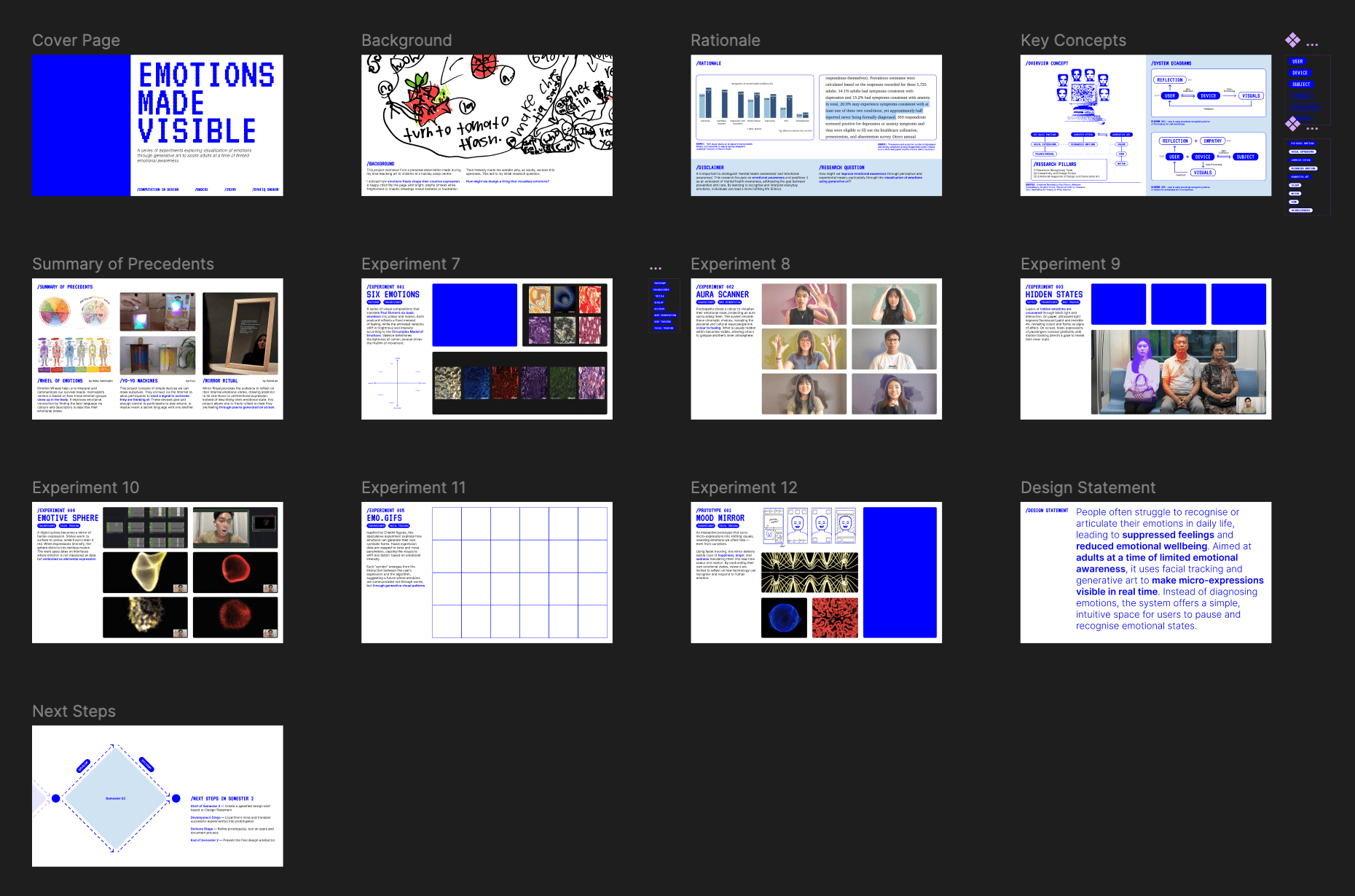Screen dimensions: 1355x896
Task: Click the blue dot left of the Next Steps diamond
Action: tap(56, 798)
